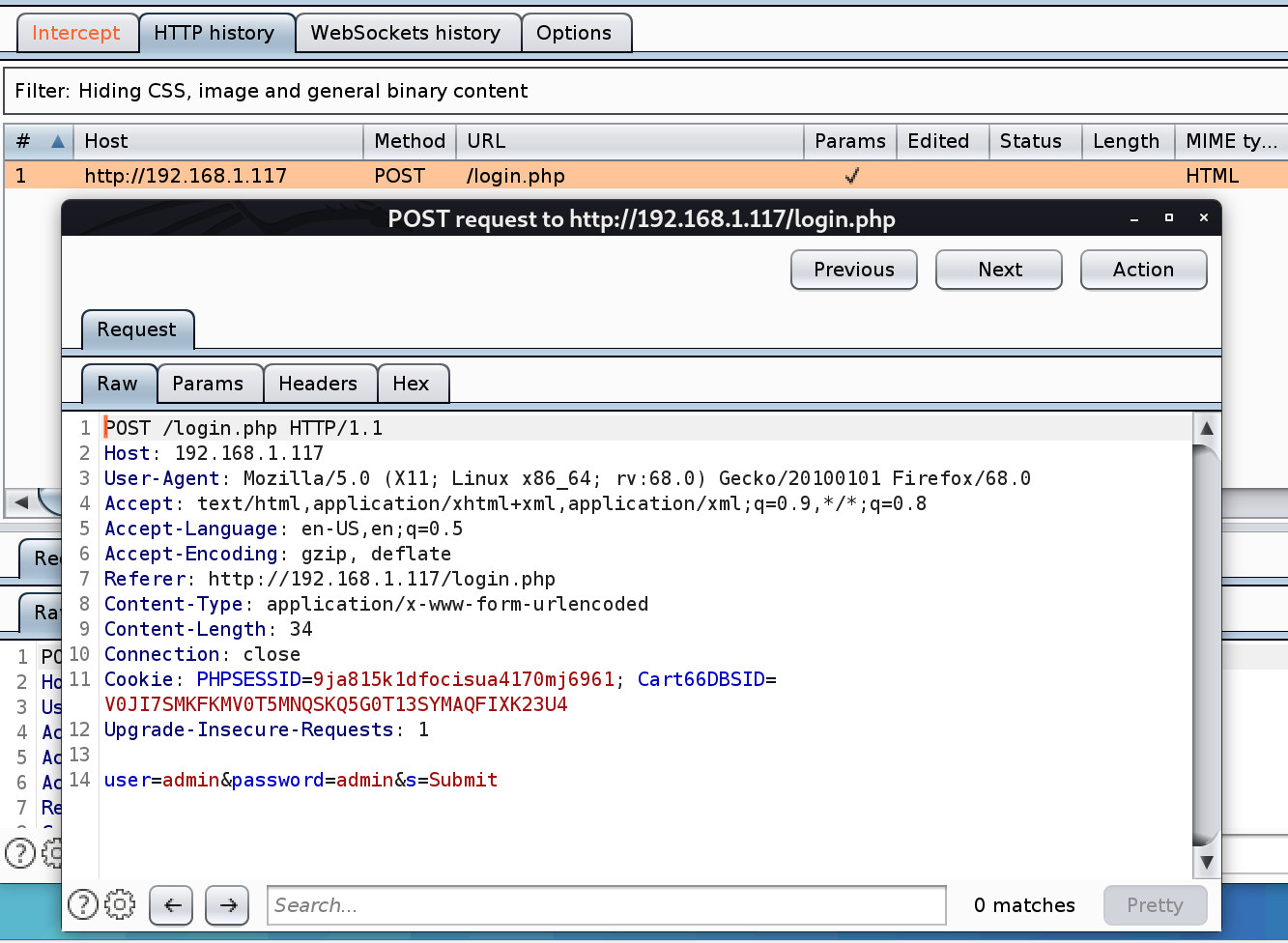Go to previous search match with left arrow button

click(172, 905)
